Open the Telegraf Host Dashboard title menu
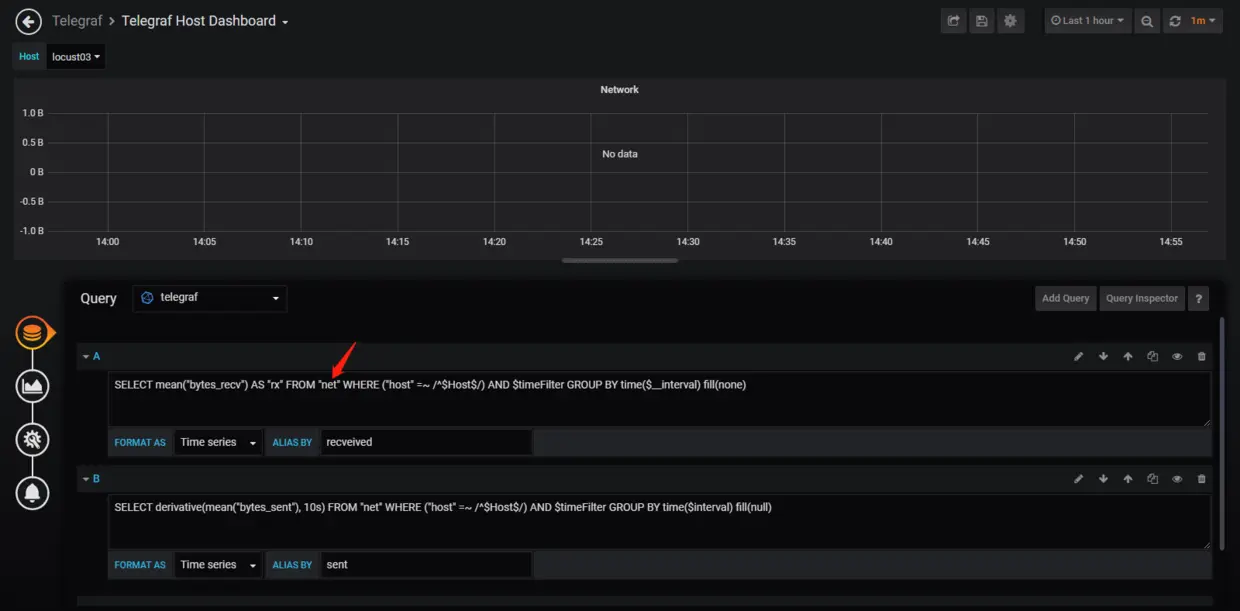The image size is (1240, 611). (205, 21)
